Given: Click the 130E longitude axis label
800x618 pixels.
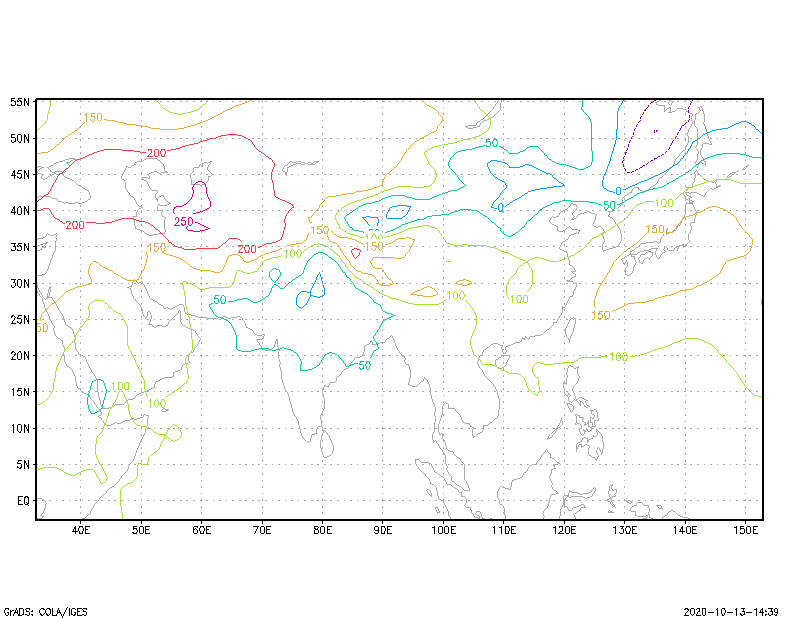Looking at the screenshot, I should [x=625, y=530].
